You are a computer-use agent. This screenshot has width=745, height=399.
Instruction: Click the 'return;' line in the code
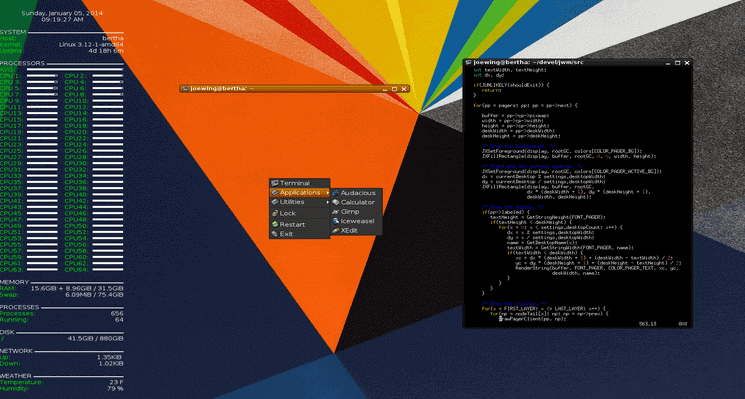click(x=491, y=90)
